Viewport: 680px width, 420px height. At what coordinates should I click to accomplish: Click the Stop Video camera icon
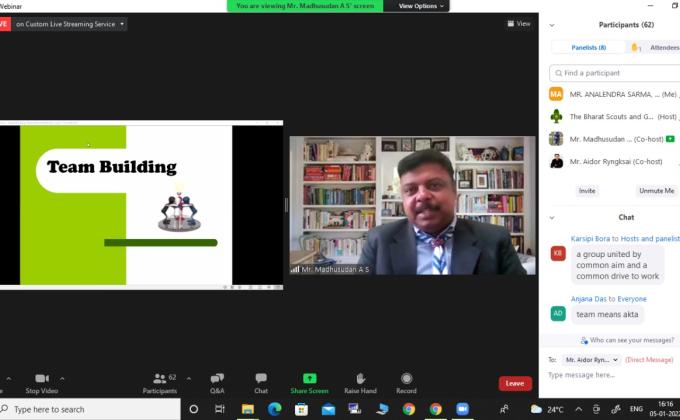[42, 379]
